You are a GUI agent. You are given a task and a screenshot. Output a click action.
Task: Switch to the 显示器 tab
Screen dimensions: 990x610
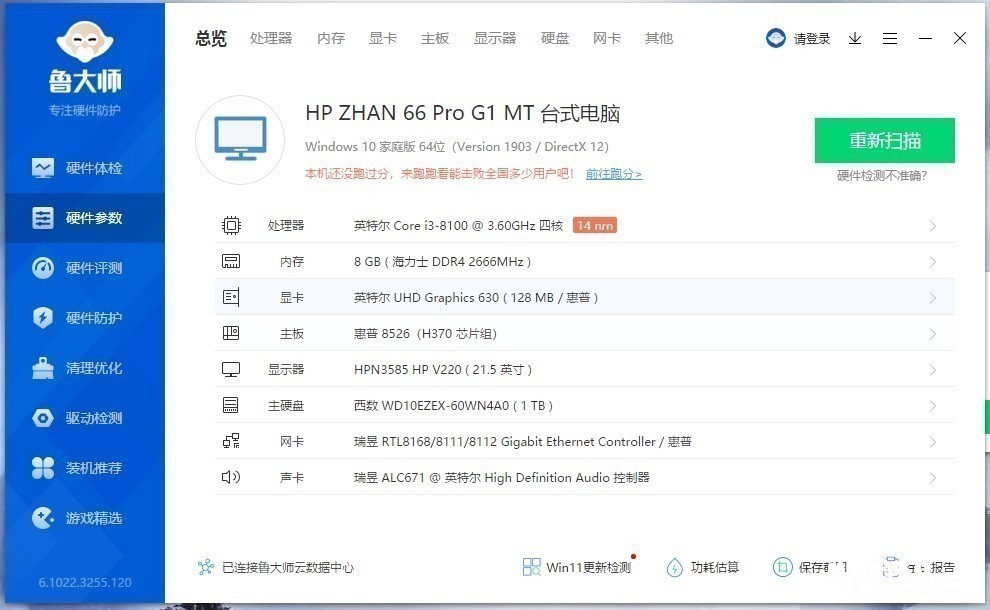pyautogui.click(x=495, y=38)
